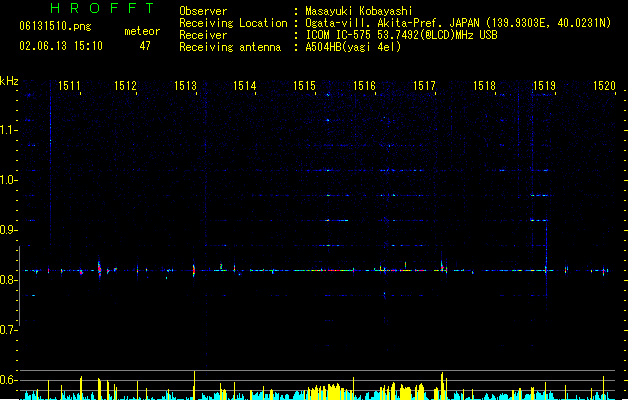
Task: Click the 1518 time marker
Action: coord(484,86)
